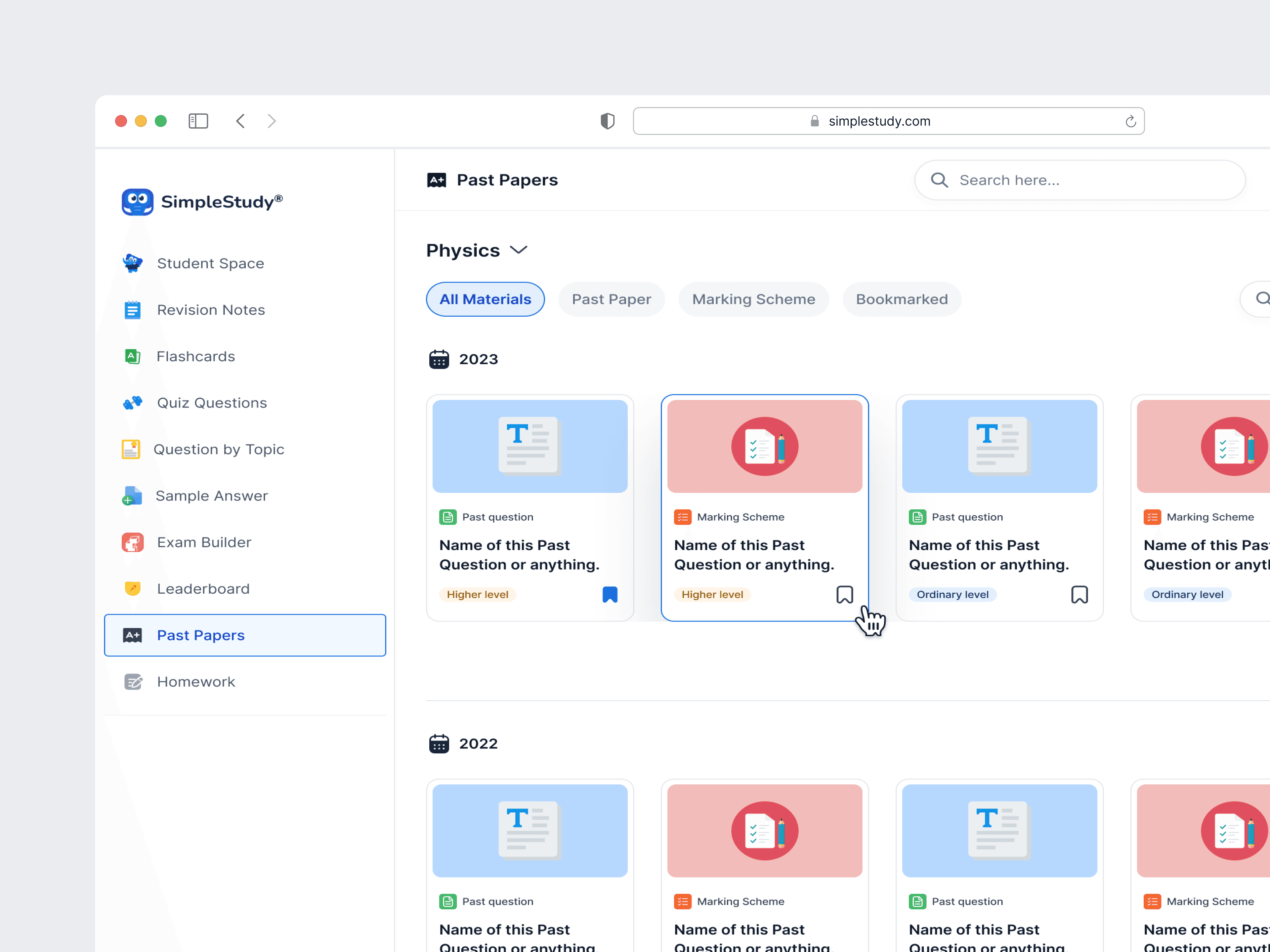1270x952 pixels.
Task: Bookmark the Ordinary level Past question card
Action: pyautogui.click(x=1079, y=594)
